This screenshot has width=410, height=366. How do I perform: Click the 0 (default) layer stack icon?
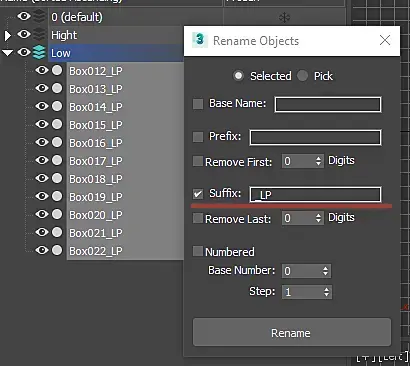[39, 16]
